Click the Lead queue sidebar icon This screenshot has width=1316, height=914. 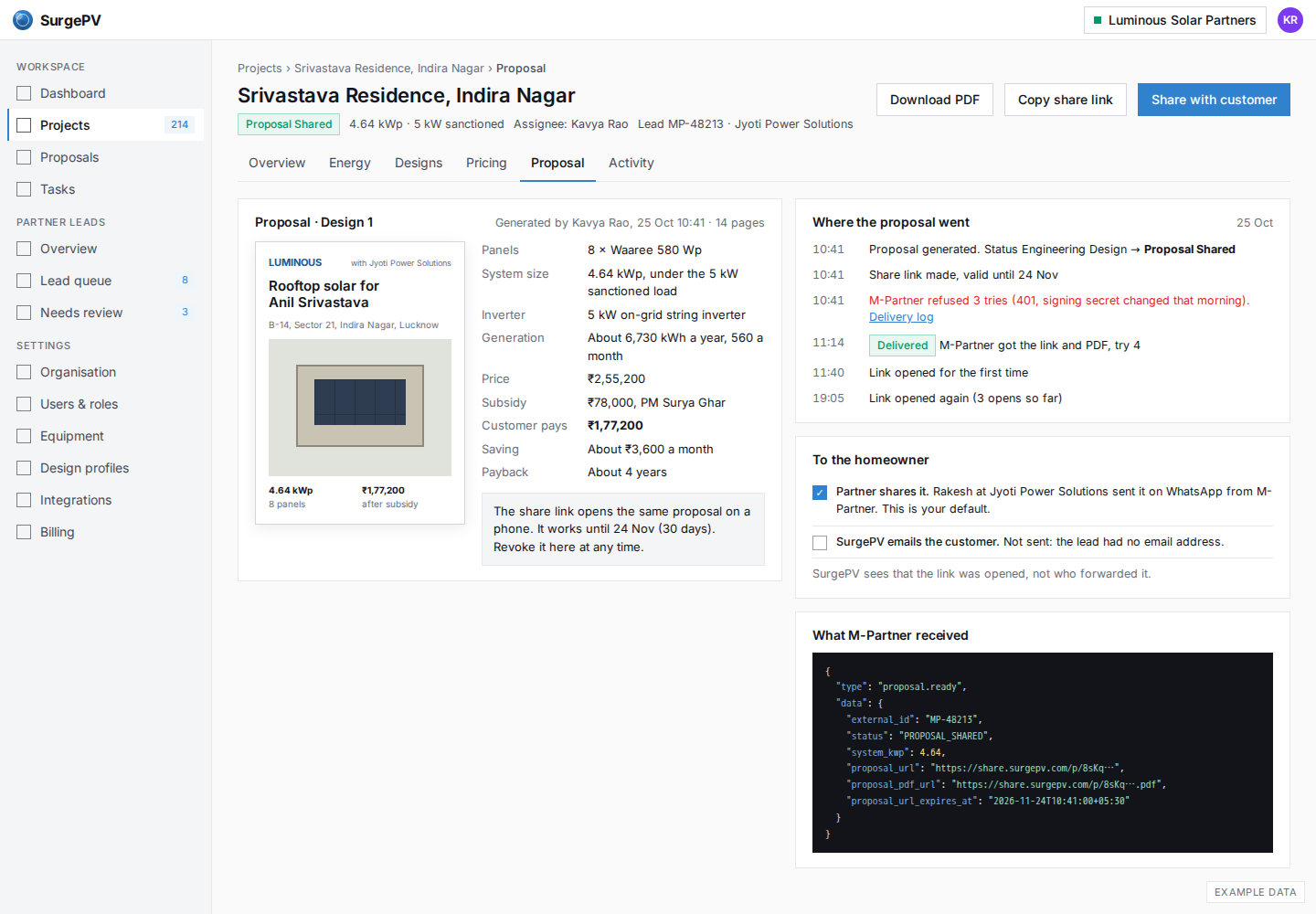(24, 281)
